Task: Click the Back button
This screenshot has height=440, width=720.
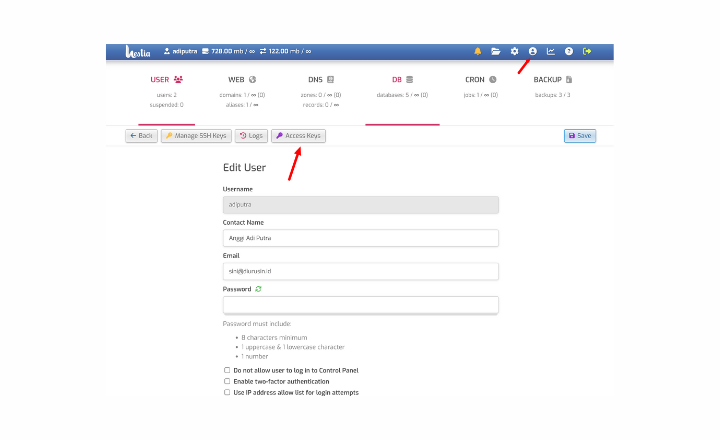Action: (141, 136)
